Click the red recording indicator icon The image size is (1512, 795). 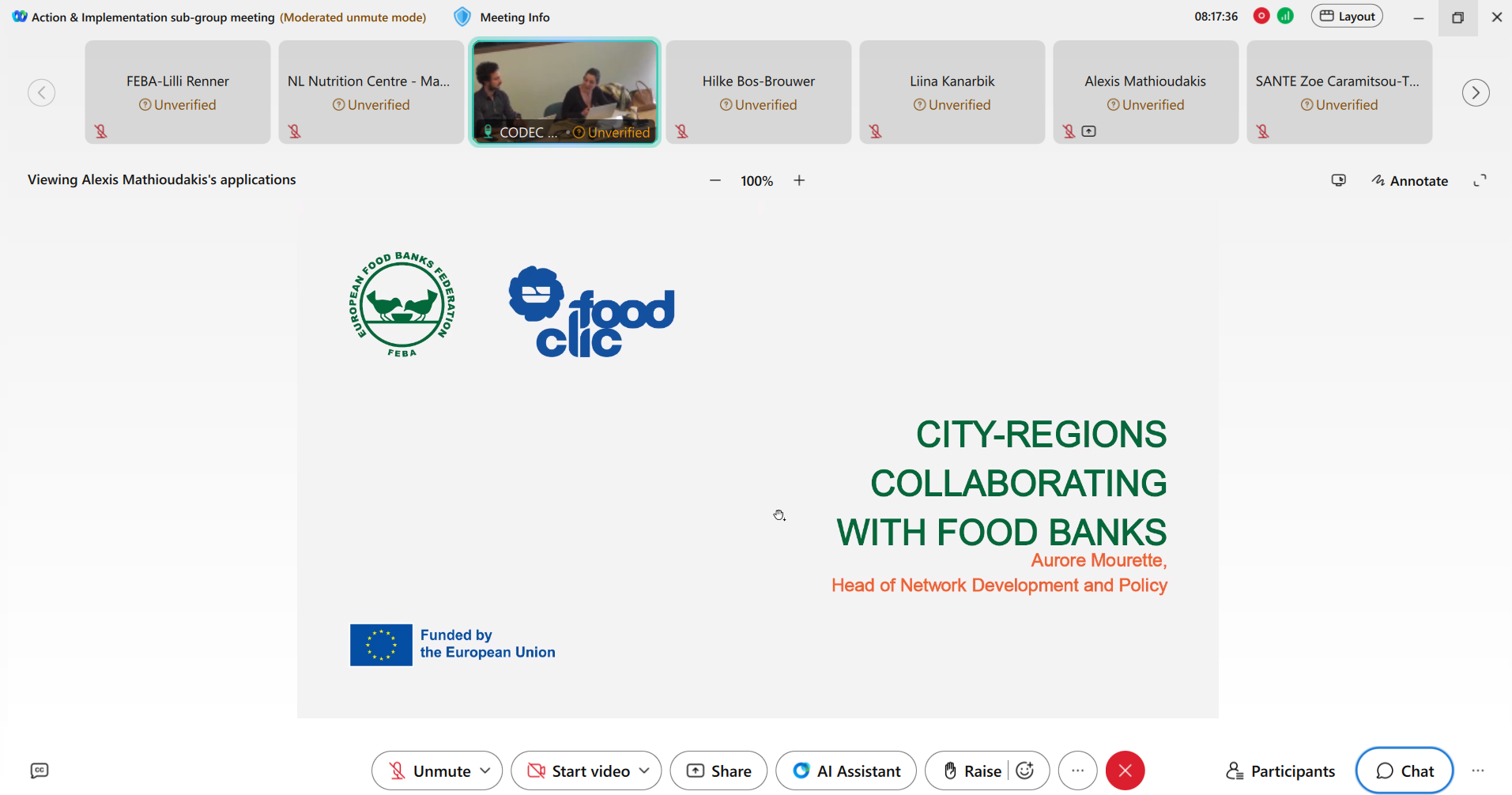(x=1261, y=16)
